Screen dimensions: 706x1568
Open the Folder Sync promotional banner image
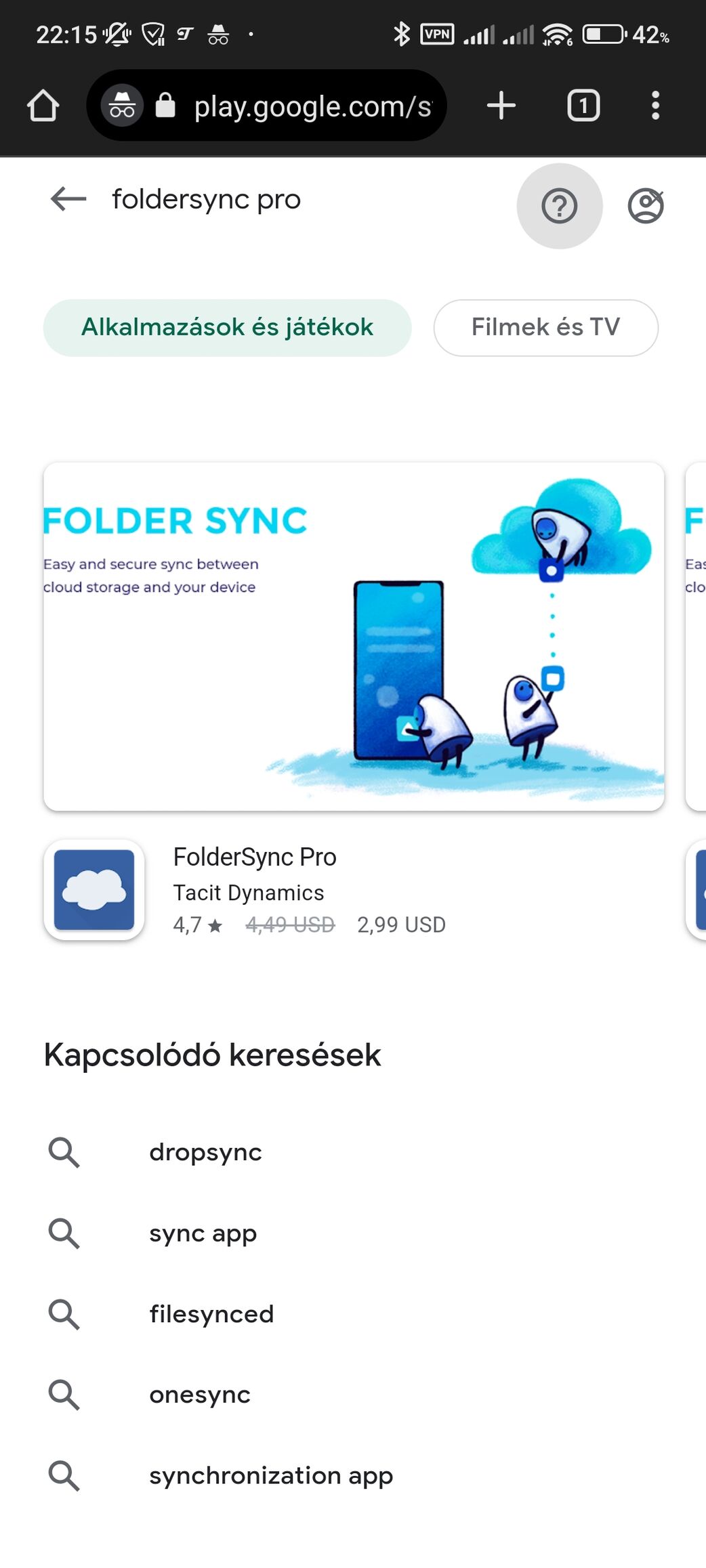pos(354,637)
